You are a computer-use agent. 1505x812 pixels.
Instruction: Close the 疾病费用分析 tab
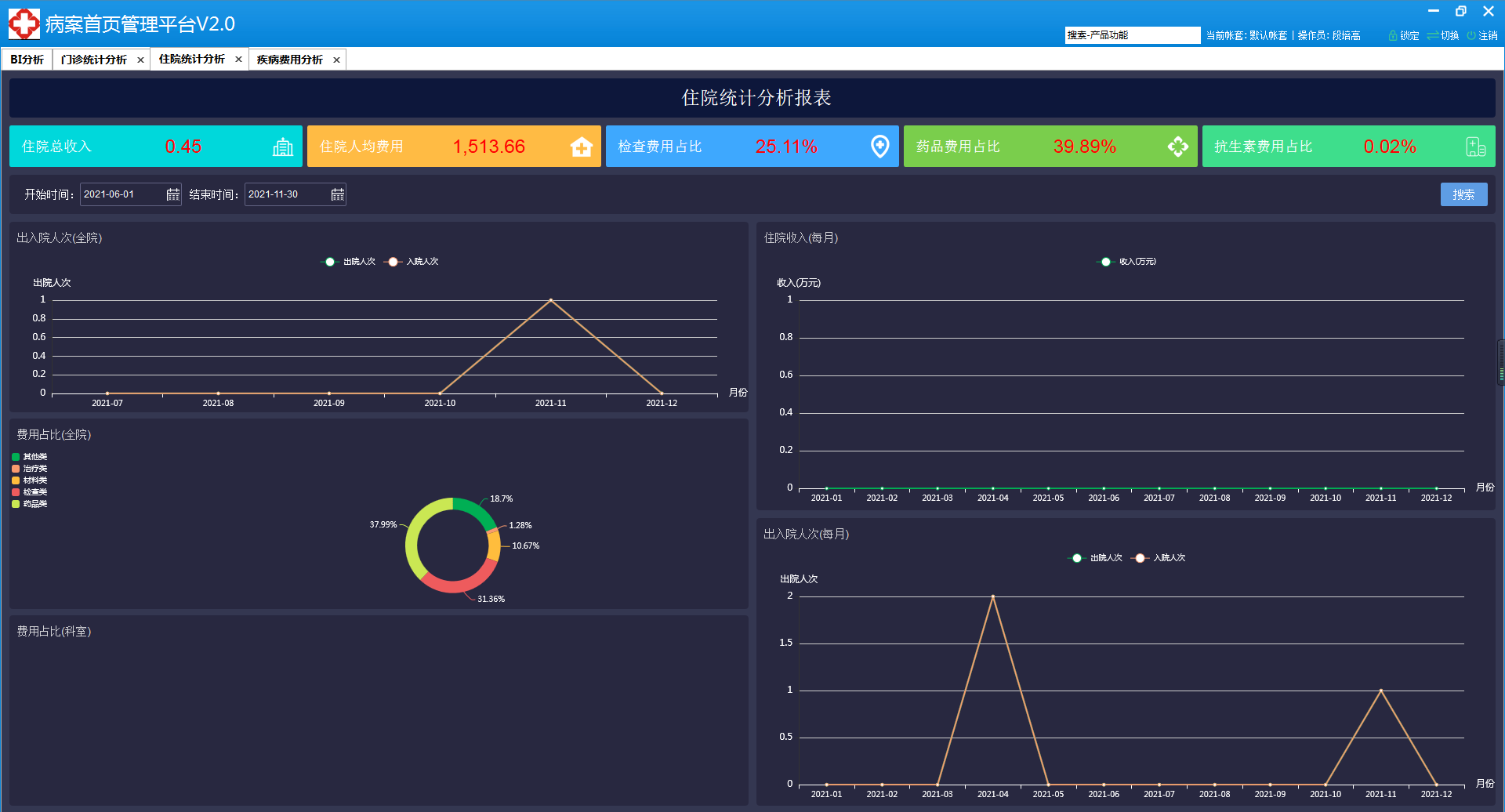click(336, 60)
